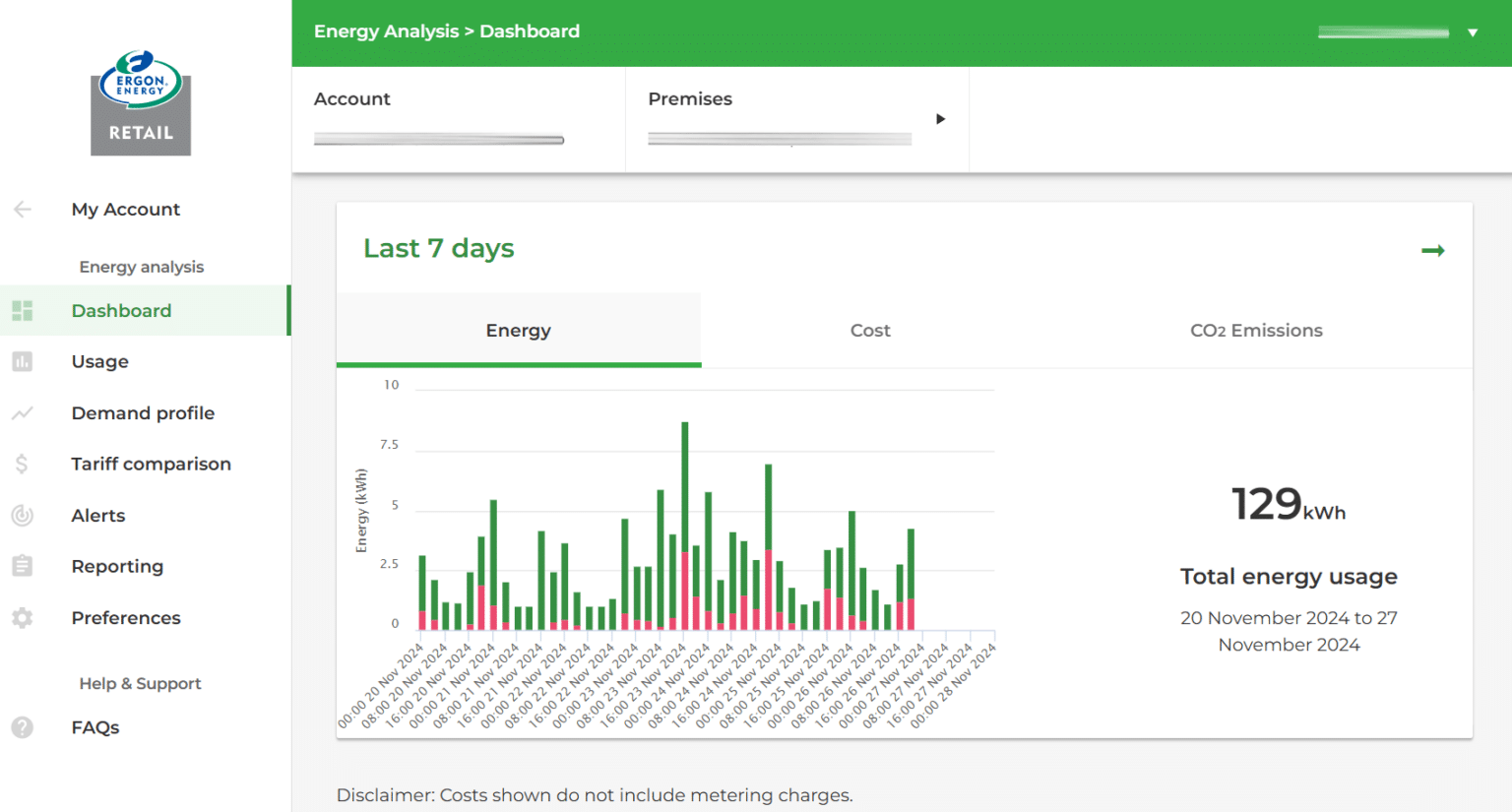Viewport: 1512px width, 812px height.
Task: Switch to the Cost tab
Action: [869, 330]
